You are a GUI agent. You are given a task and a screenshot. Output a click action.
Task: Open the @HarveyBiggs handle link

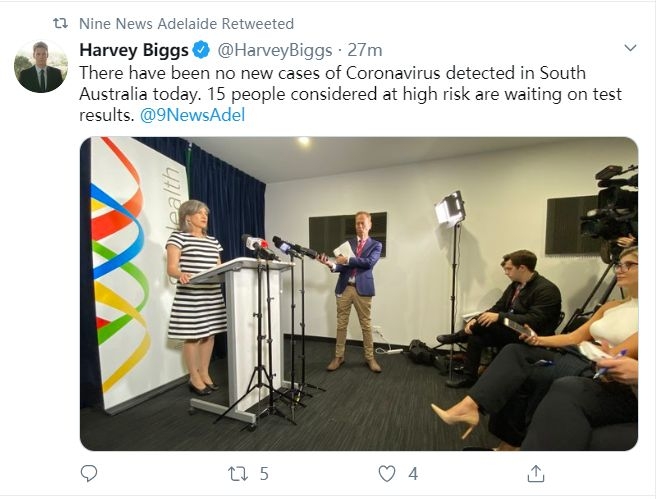(x=271, y=49)
